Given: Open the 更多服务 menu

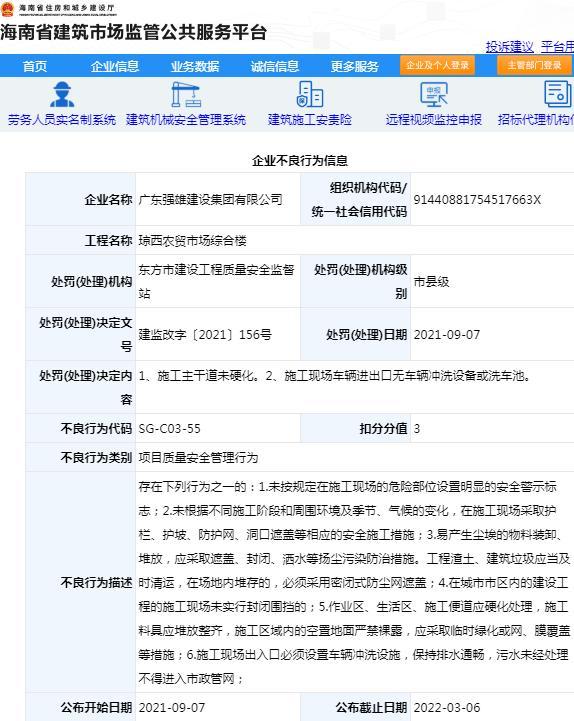Looking at the screenshot, I should click(355, 67).
